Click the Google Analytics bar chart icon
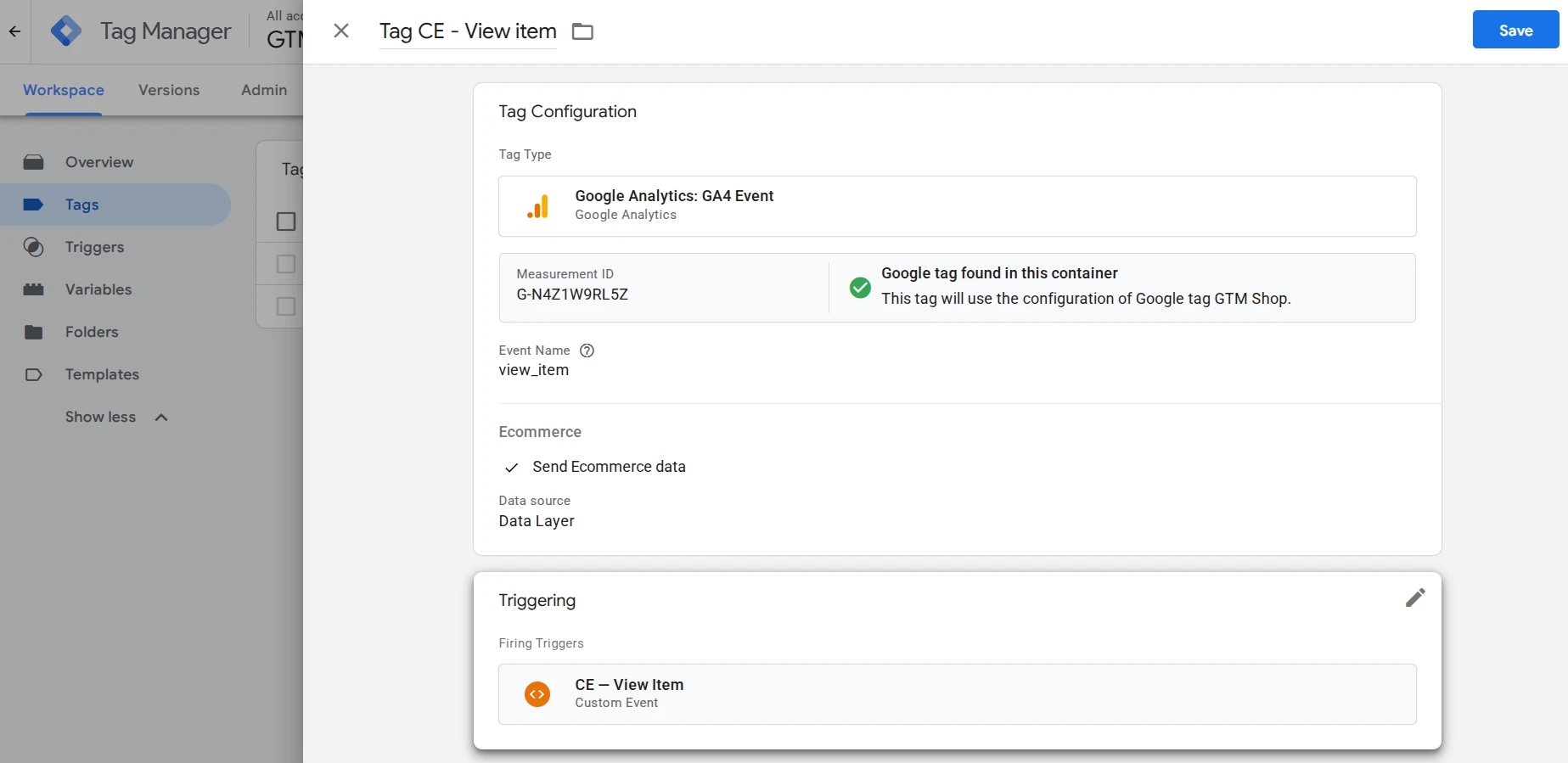This screenshot has height=763, width=1568. 537,206
